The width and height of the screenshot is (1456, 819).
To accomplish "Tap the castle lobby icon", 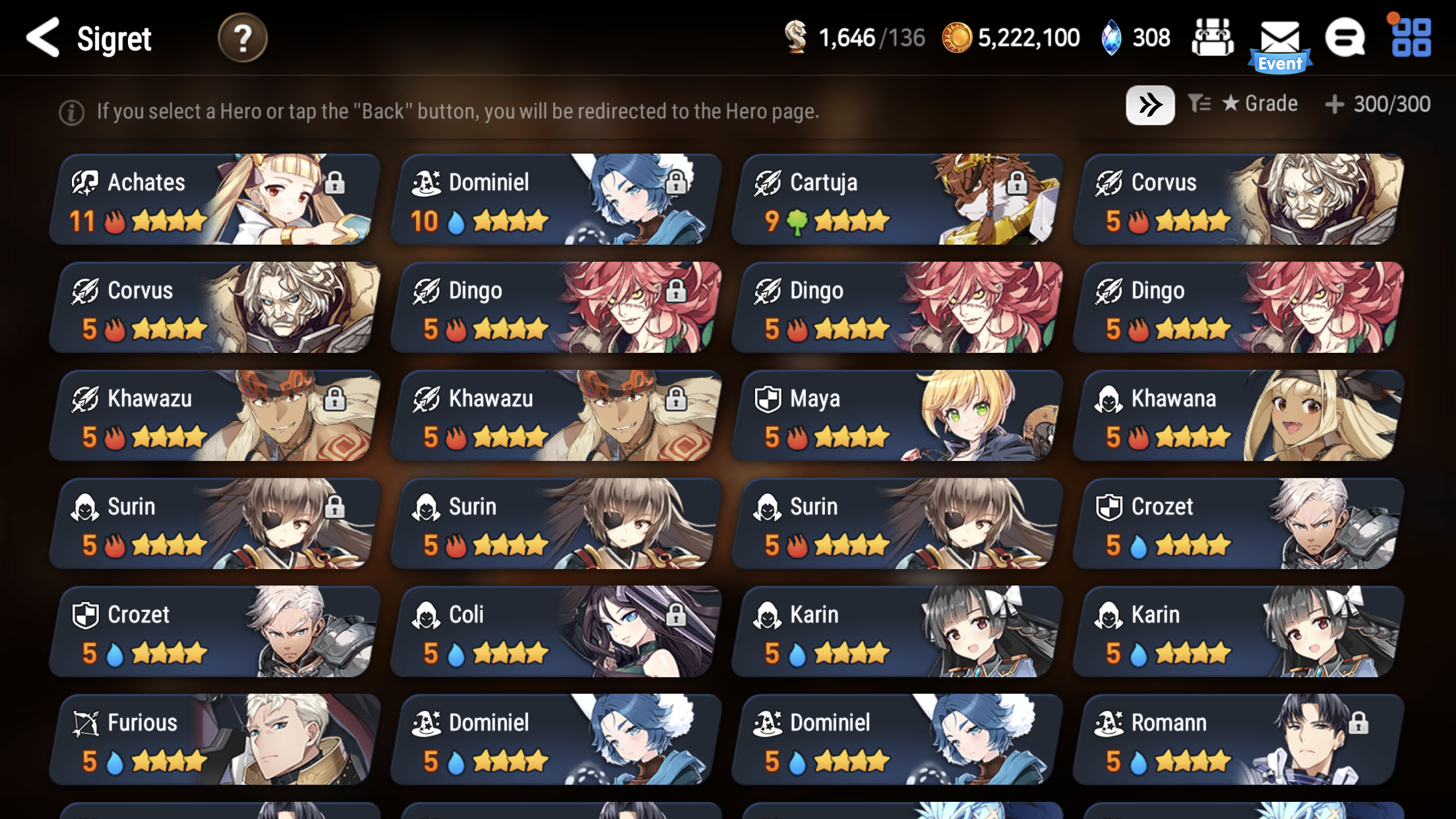I will [x=1212, y=38].
